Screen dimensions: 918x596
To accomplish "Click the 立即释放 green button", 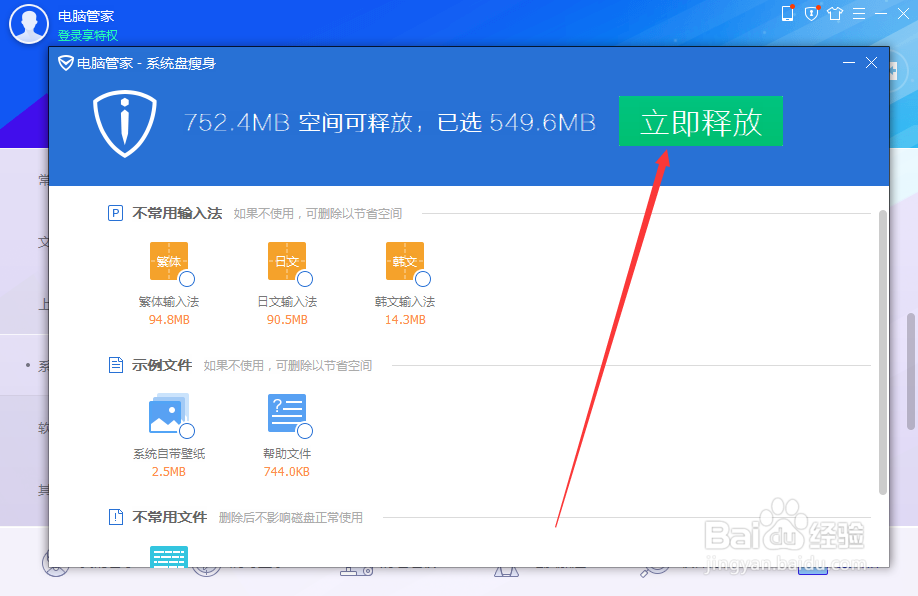I will (x=700, y=121).
